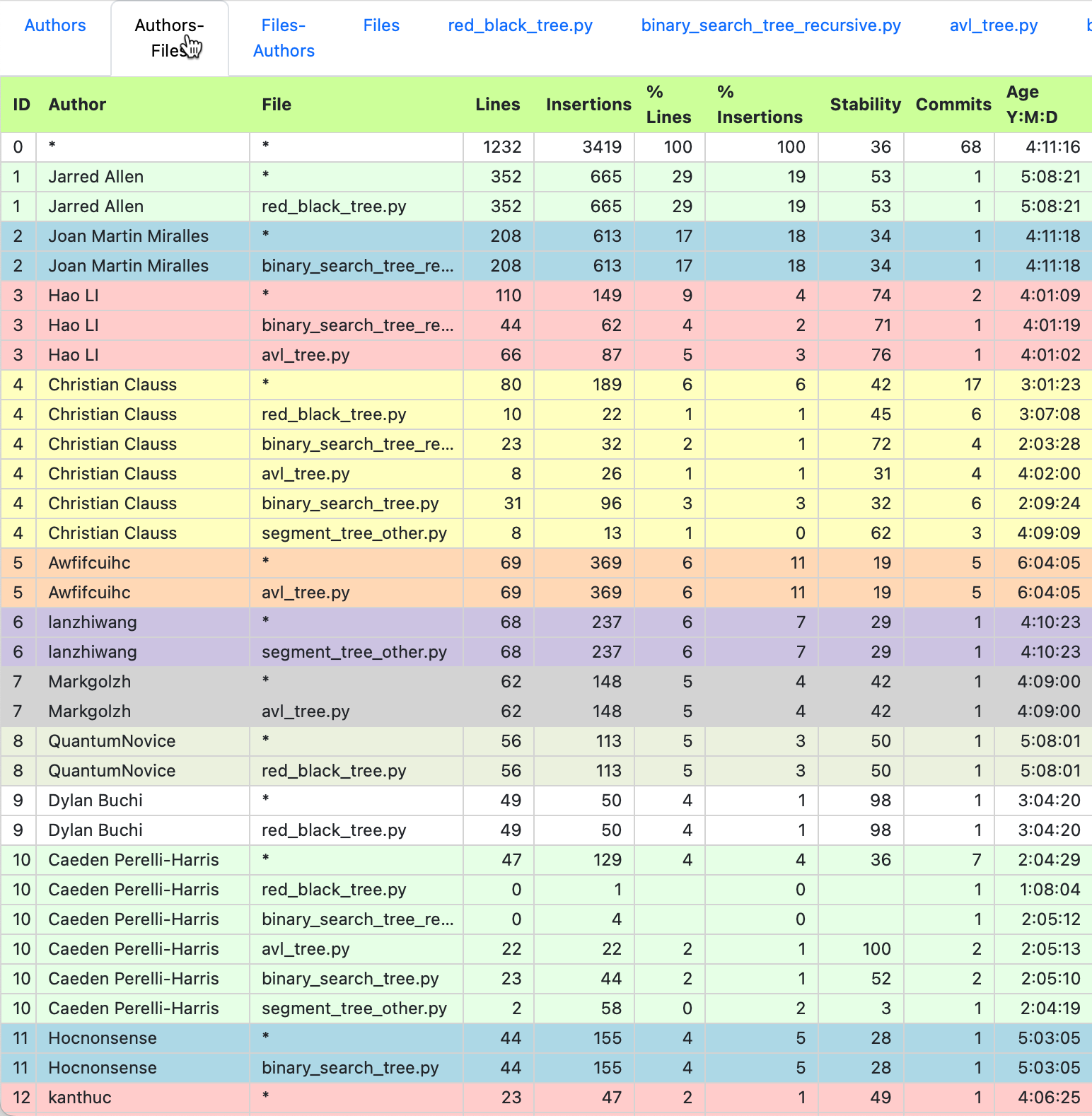Open the Files tab

381,25
